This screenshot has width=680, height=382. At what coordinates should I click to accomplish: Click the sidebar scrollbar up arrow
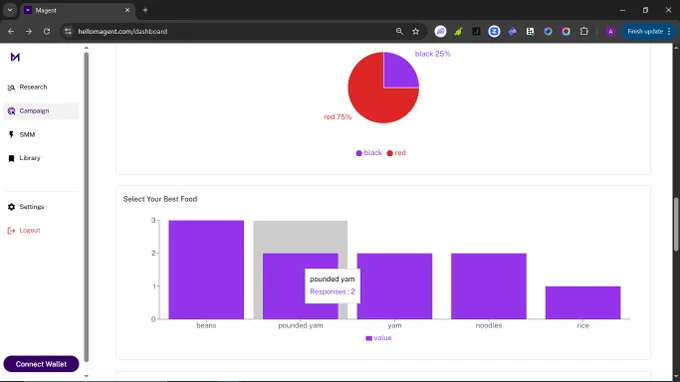86,48
